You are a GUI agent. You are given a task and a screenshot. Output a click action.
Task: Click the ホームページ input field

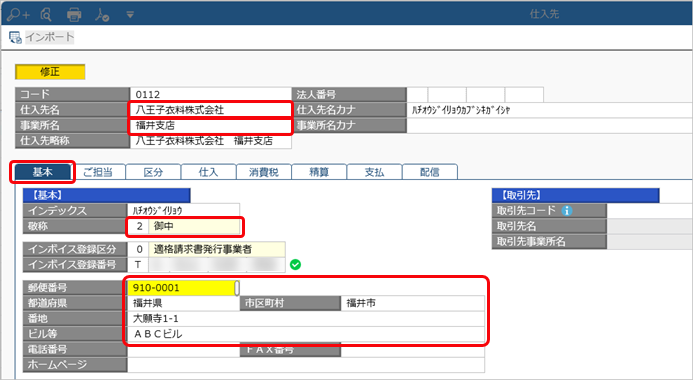click(306, 365)
